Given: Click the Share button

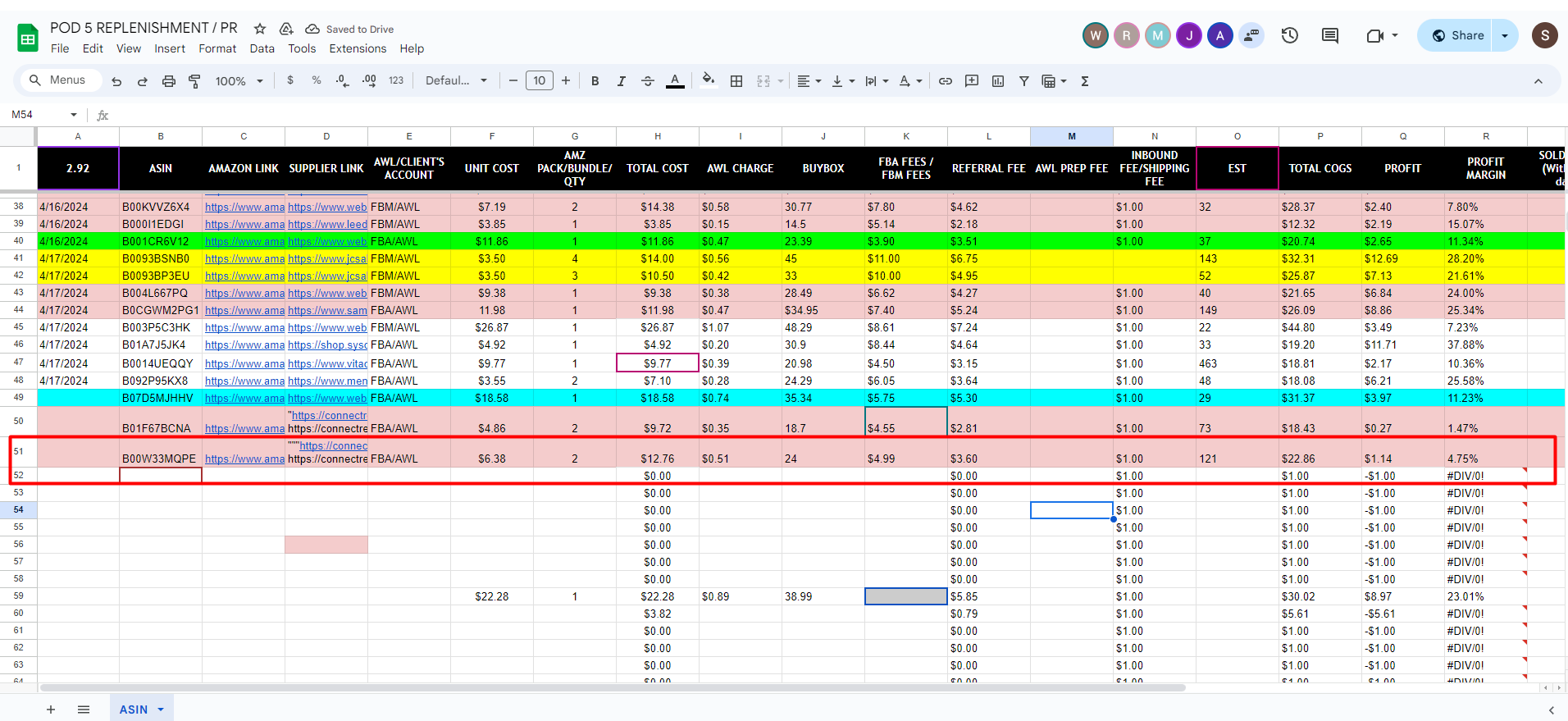Looking at the screenshot, I should pyautogui.click(x=1456, y=35).
